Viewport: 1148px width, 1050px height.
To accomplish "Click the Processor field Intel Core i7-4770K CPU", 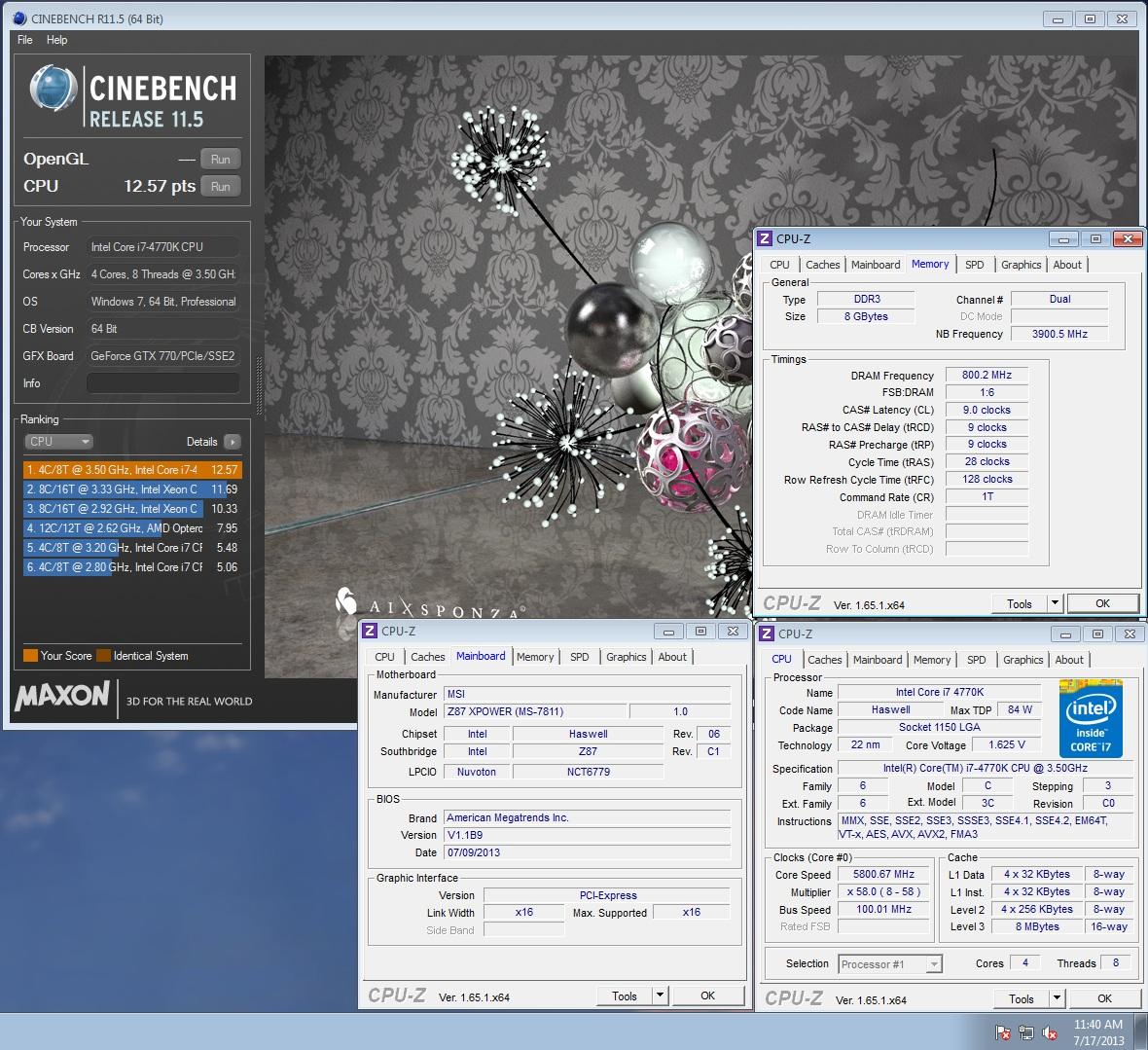I will 163,247.
